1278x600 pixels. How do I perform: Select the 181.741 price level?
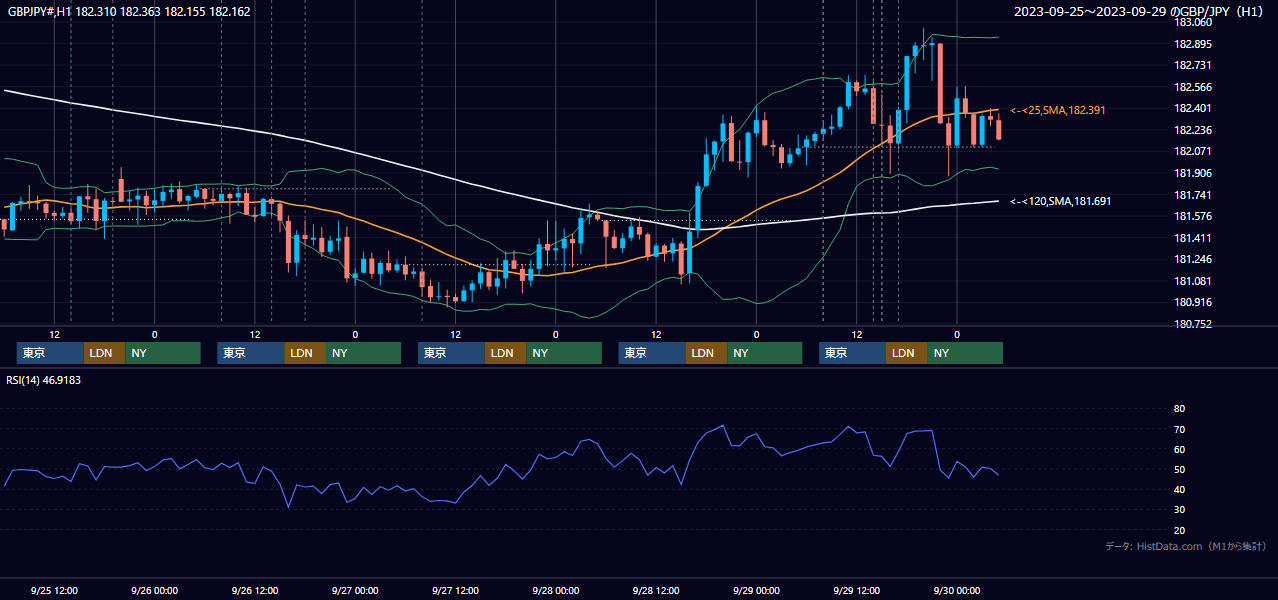(1192, 195)
